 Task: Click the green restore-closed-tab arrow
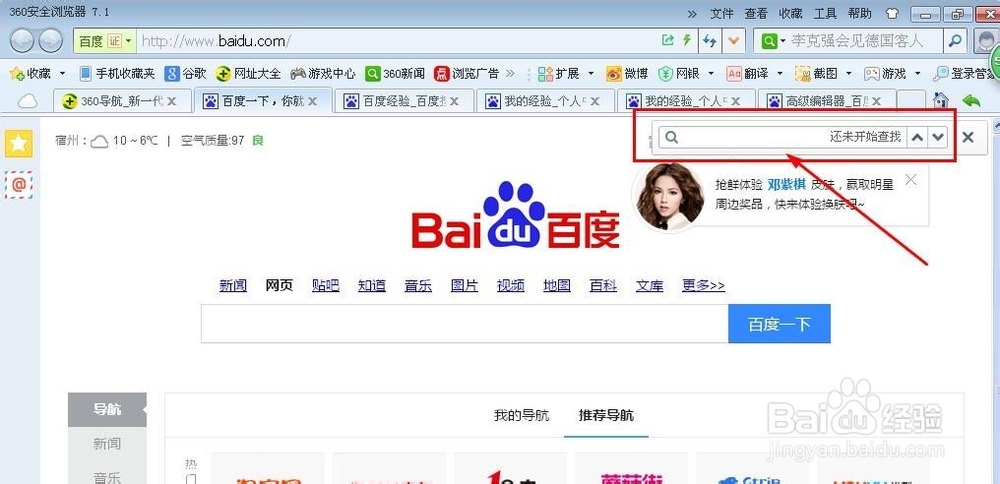[971, 100]
